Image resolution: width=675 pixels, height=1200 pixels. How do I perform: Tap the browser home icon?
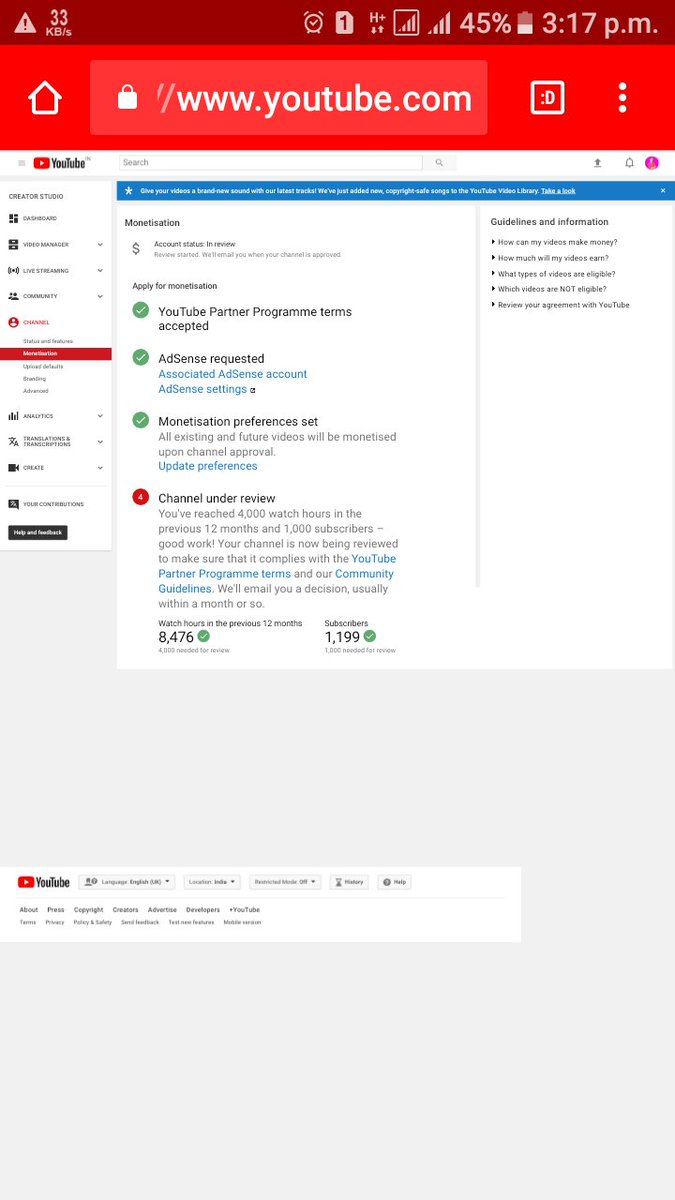(45, 98)
